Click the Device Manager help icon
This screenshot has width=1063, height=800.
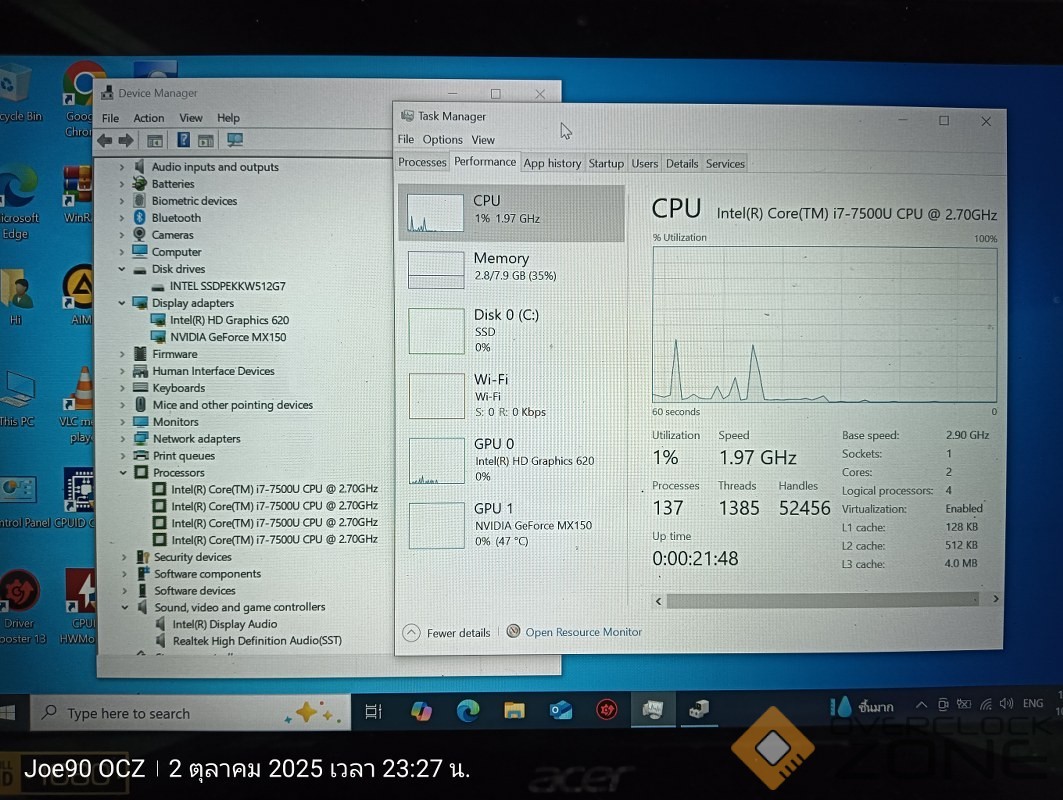pyautogui.click(x=183, y=140)
